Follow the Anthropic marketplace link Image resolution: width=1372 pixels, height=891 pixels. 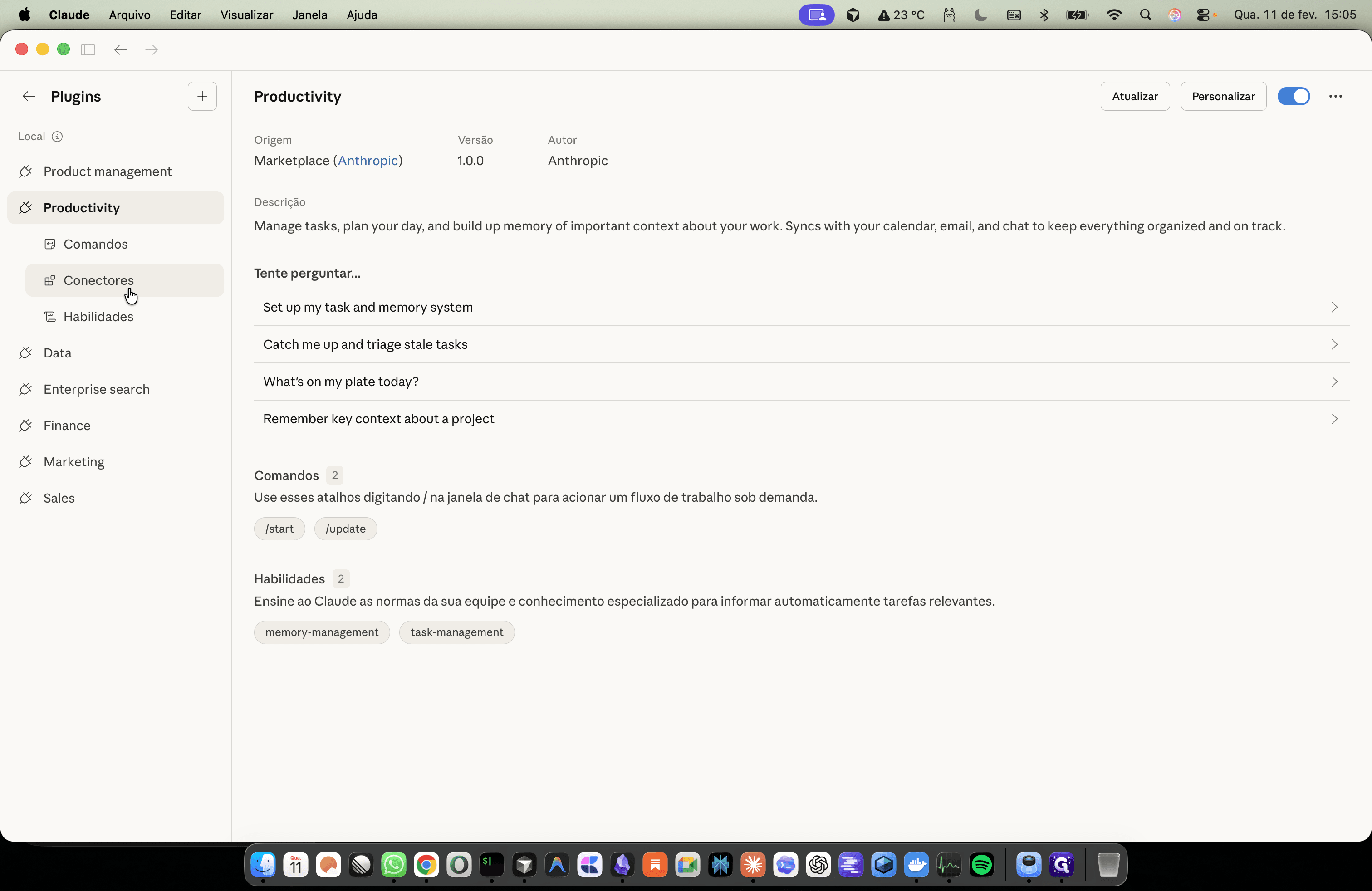click(x=368, y=161)
